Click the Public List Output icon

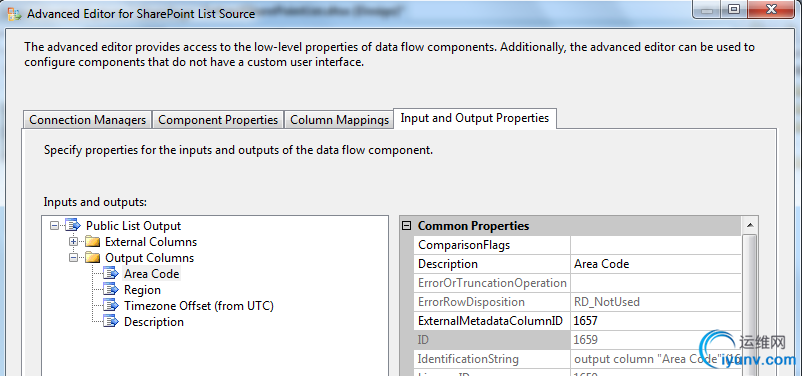coord(73,226)
